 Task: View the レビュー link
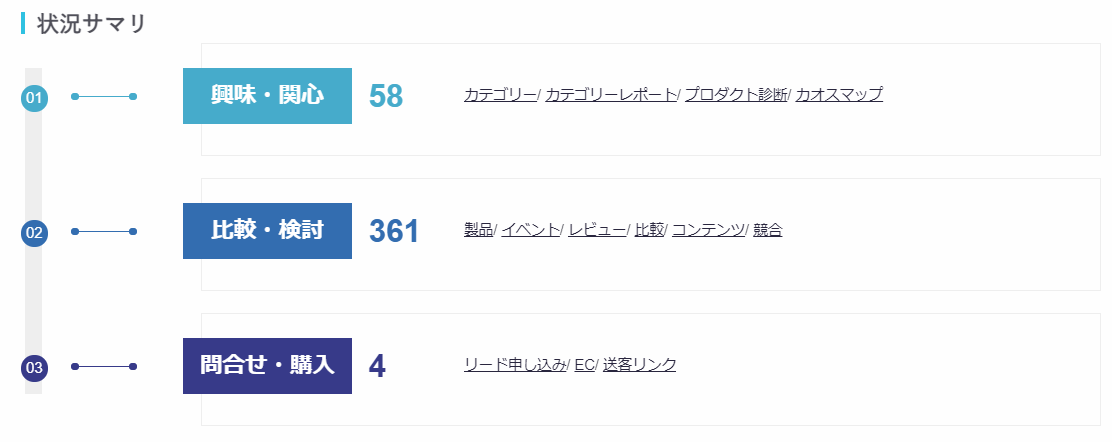(597, 230)
